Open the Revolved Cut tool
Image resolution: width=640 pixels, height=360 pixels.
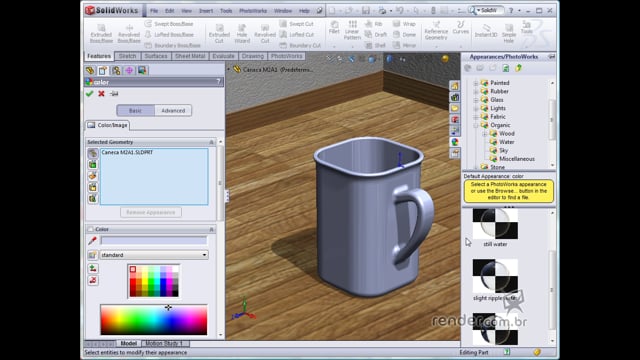tap(265, 33)
